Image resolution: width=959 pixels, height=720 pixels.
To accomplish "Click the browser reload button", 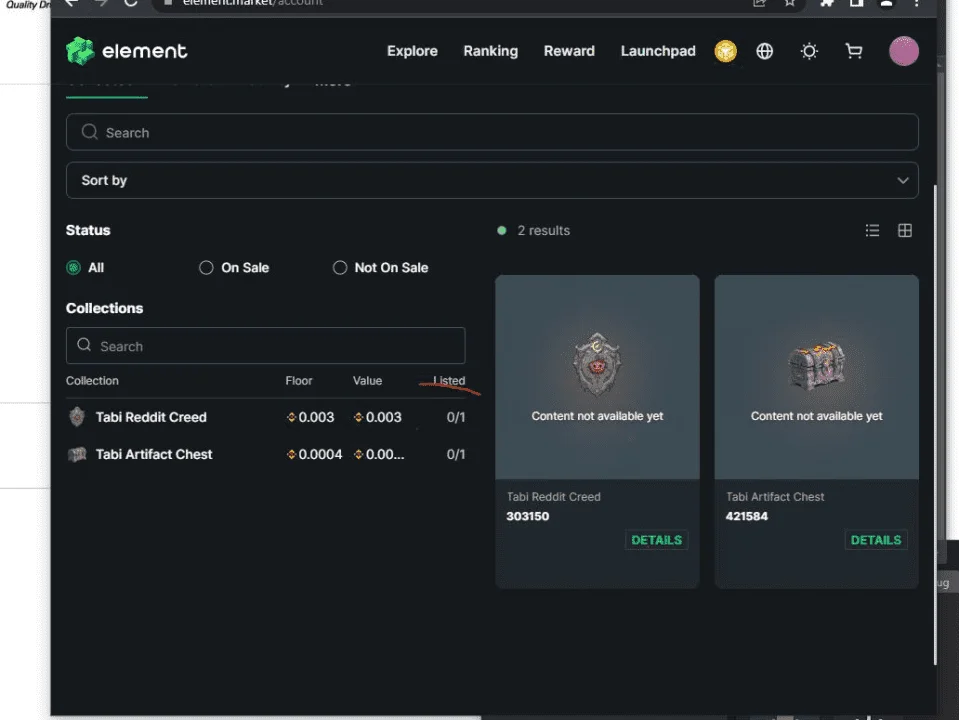I will point(130,2).
